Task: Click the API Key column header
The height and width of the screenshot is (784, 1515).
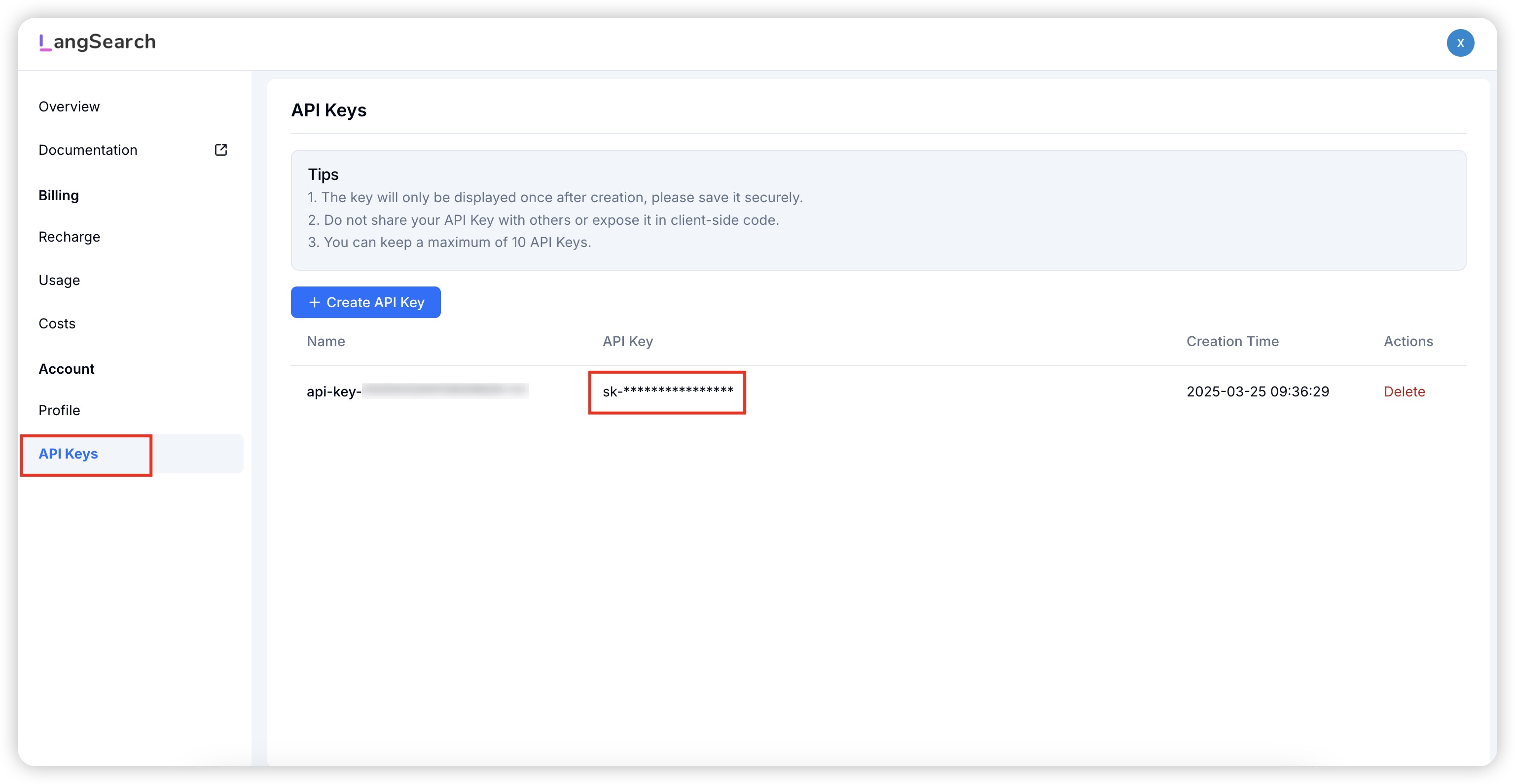Action: (627, 341)
